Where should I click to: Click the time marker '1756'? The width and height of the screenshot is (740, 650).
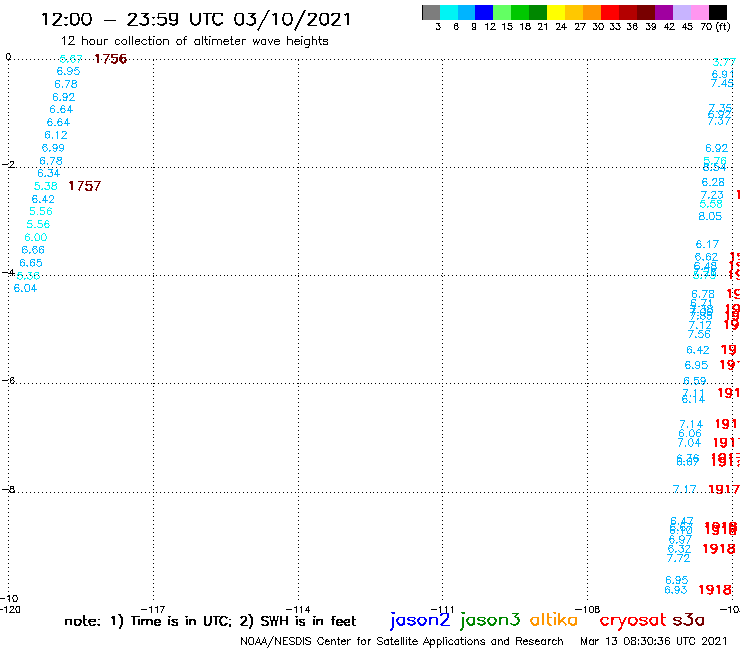[x=110, y=59]
